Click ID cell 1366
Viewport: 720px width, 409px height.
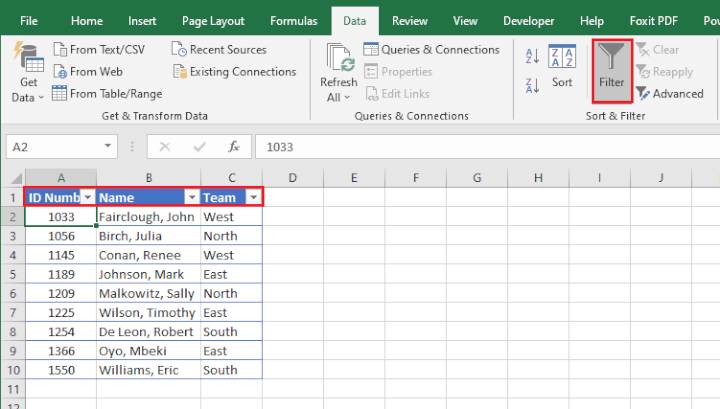click(61, 351)
